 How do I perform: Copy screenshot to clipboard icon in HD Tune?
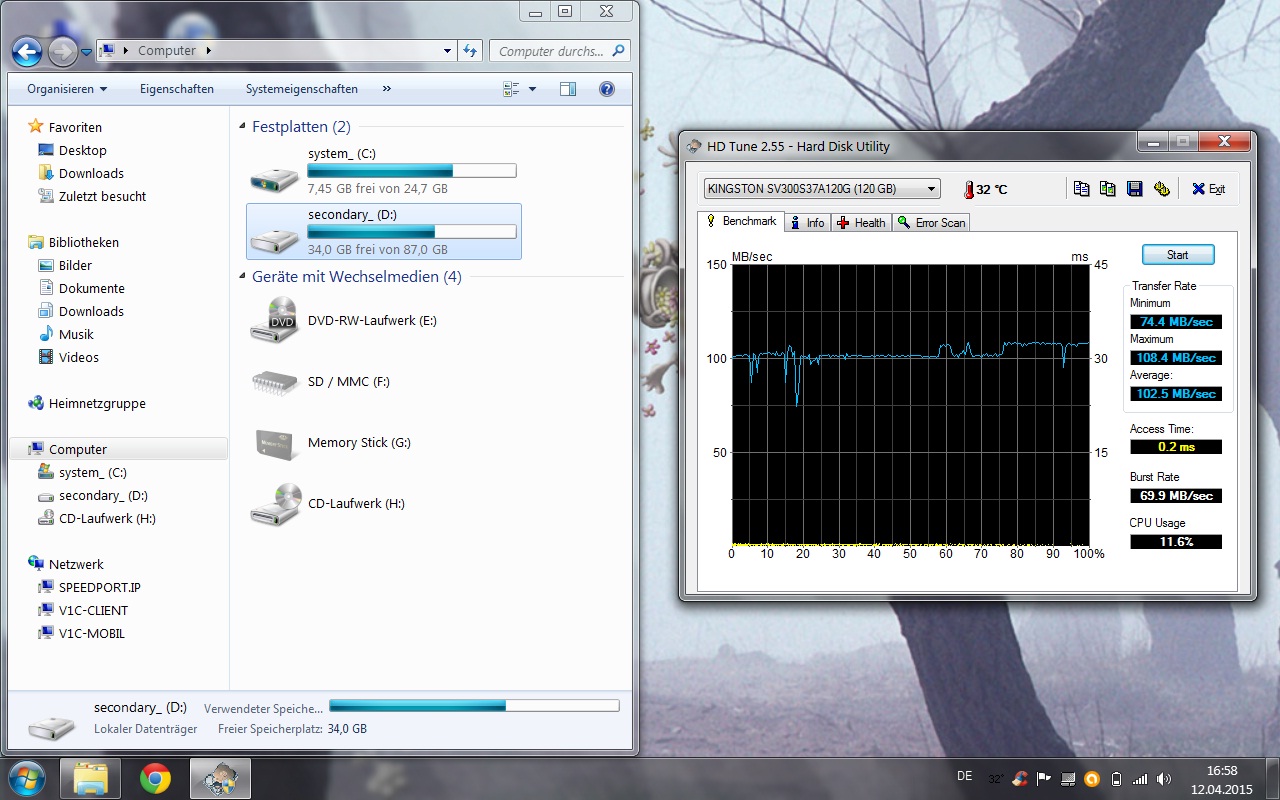pyautogui.click(x=1108, y=188)
